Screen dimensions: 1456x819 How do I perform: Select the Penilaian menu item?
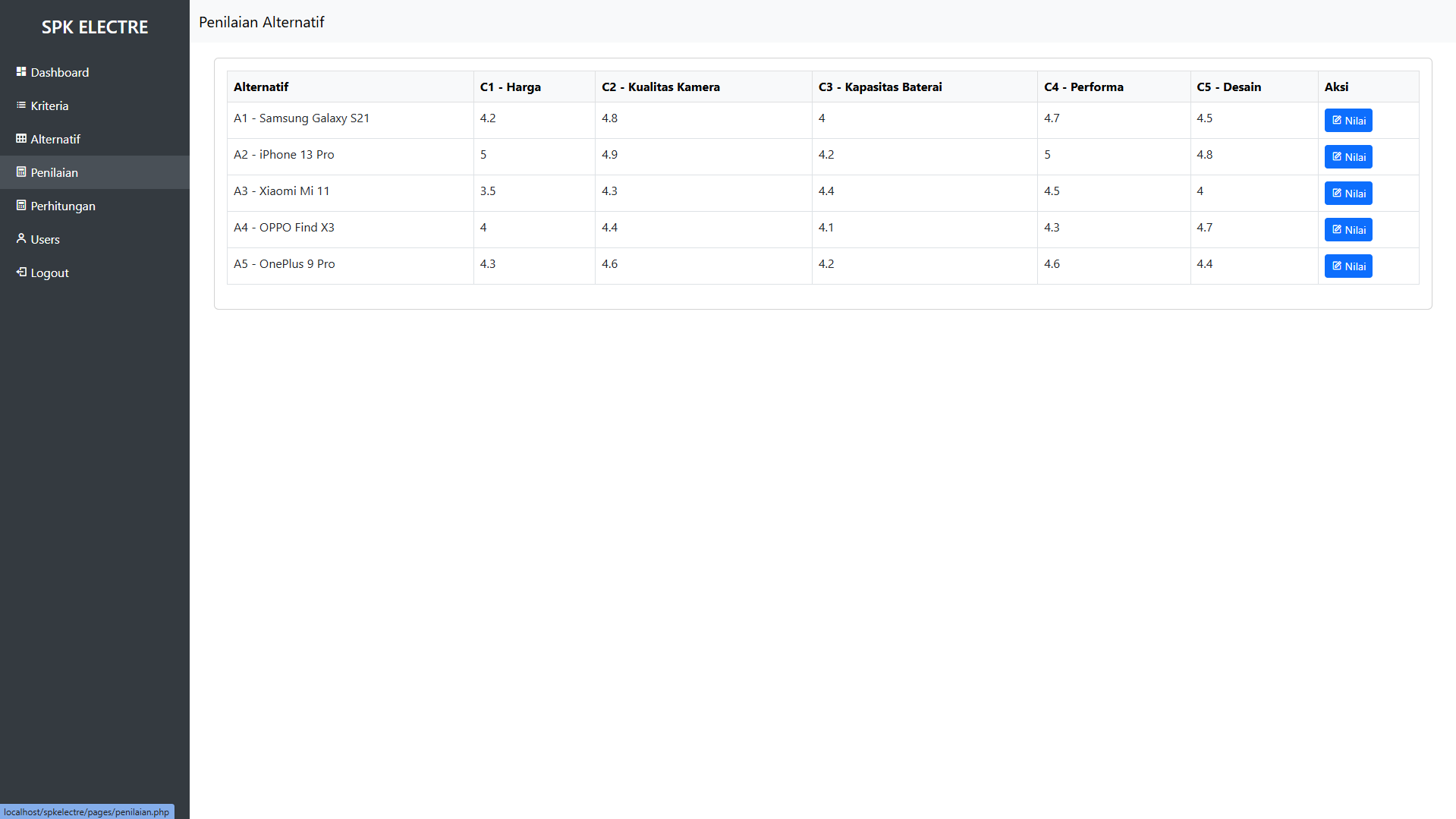pyautogui.click(x=95, y=172)
